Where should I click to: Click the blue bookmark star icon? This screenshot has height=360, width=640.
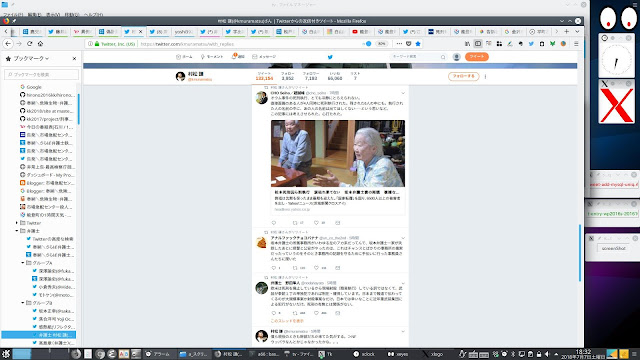click(x=418, y=44)
